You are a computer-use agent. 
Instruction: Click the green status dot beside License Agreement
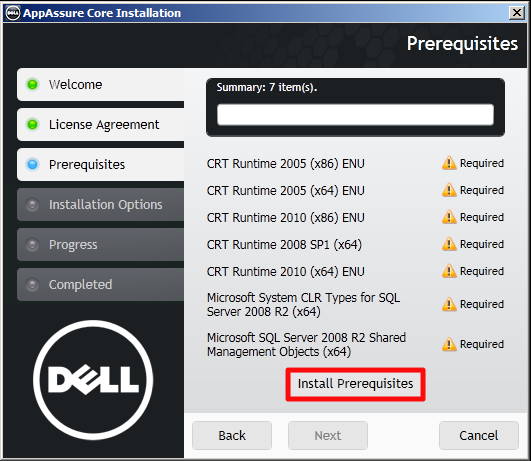tap(33, 124)
